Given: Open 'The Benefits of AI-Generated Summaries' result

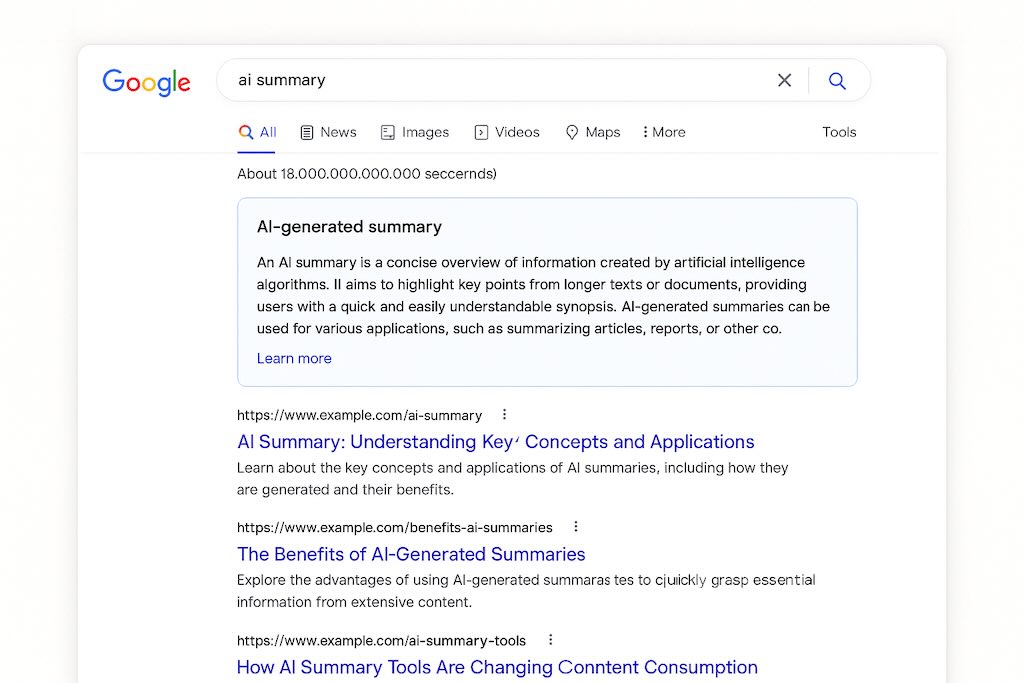Looking at the screenshot, I should click(x=411, y=554).
